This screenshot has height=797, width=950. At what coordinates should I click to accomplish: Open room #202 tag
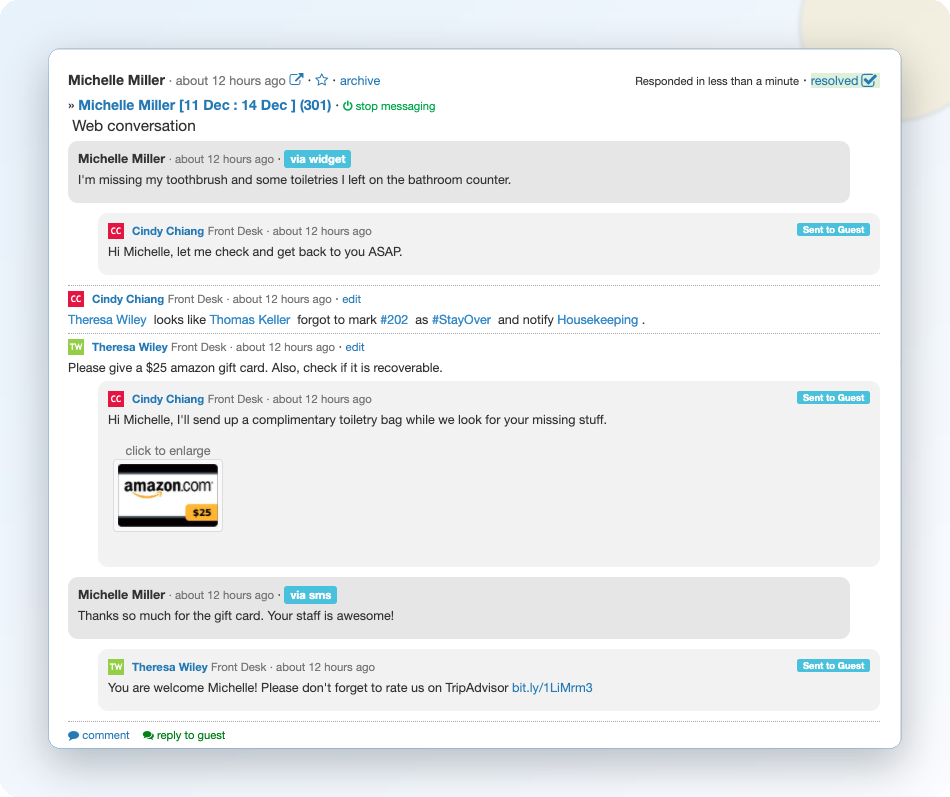394,319
